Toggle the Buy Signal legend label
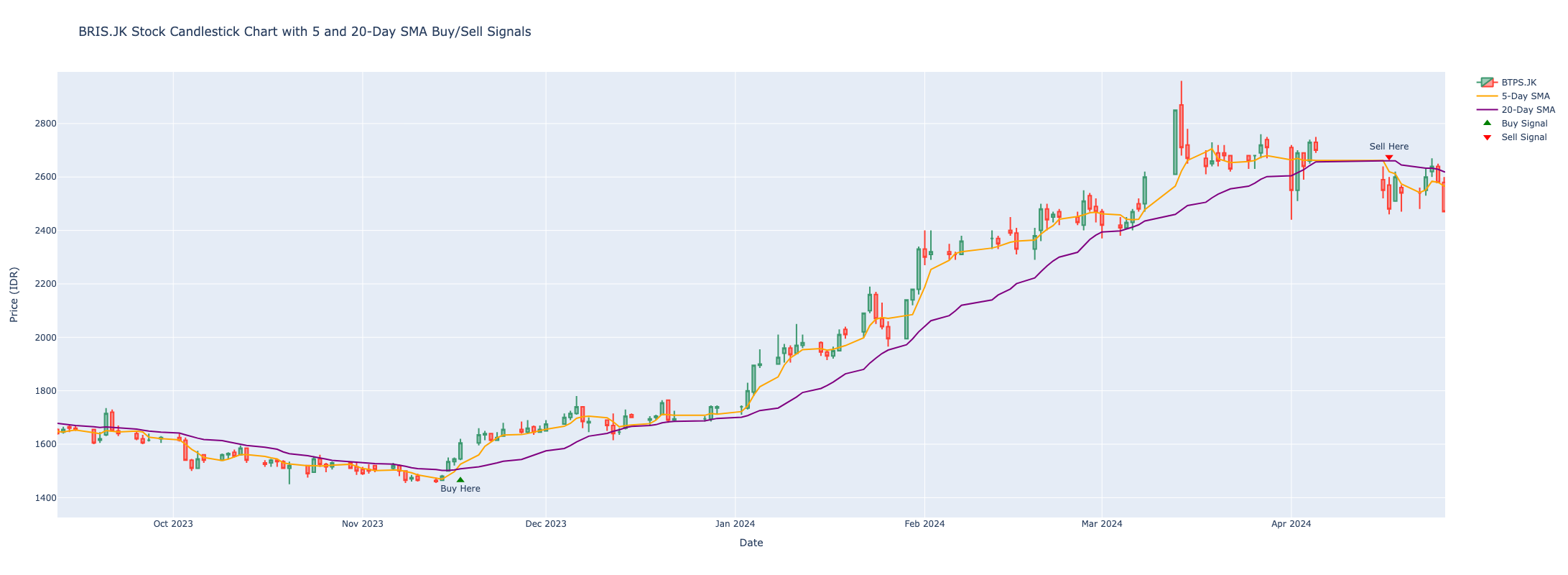The height and width of the screenshot is (575, 1568). [x=1524, y=124]
